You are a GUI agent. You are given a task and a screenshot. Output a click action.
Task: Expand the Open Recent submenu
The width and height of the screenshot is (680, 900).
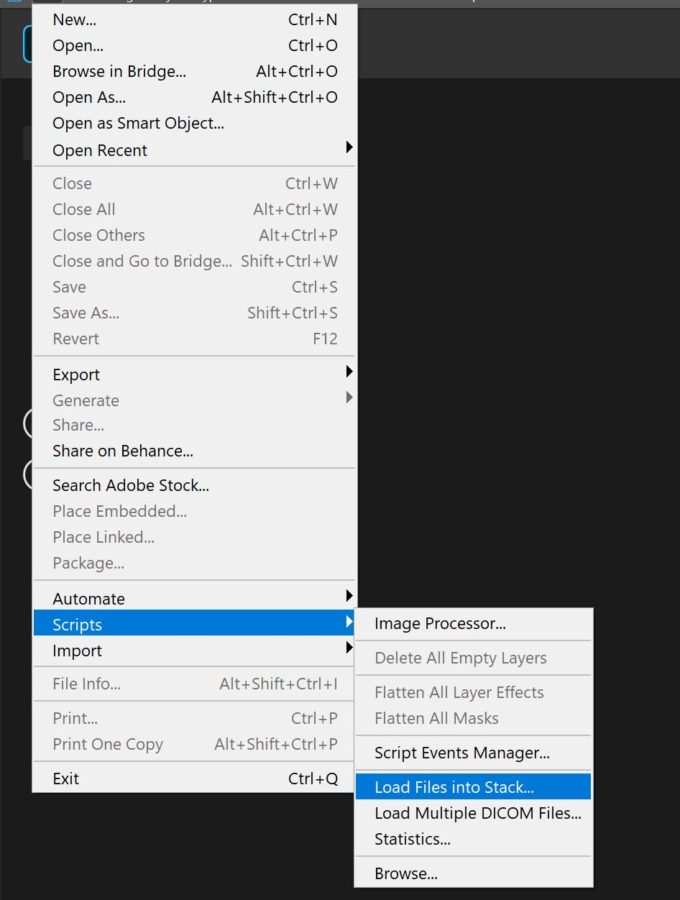[x=195, y=150]
